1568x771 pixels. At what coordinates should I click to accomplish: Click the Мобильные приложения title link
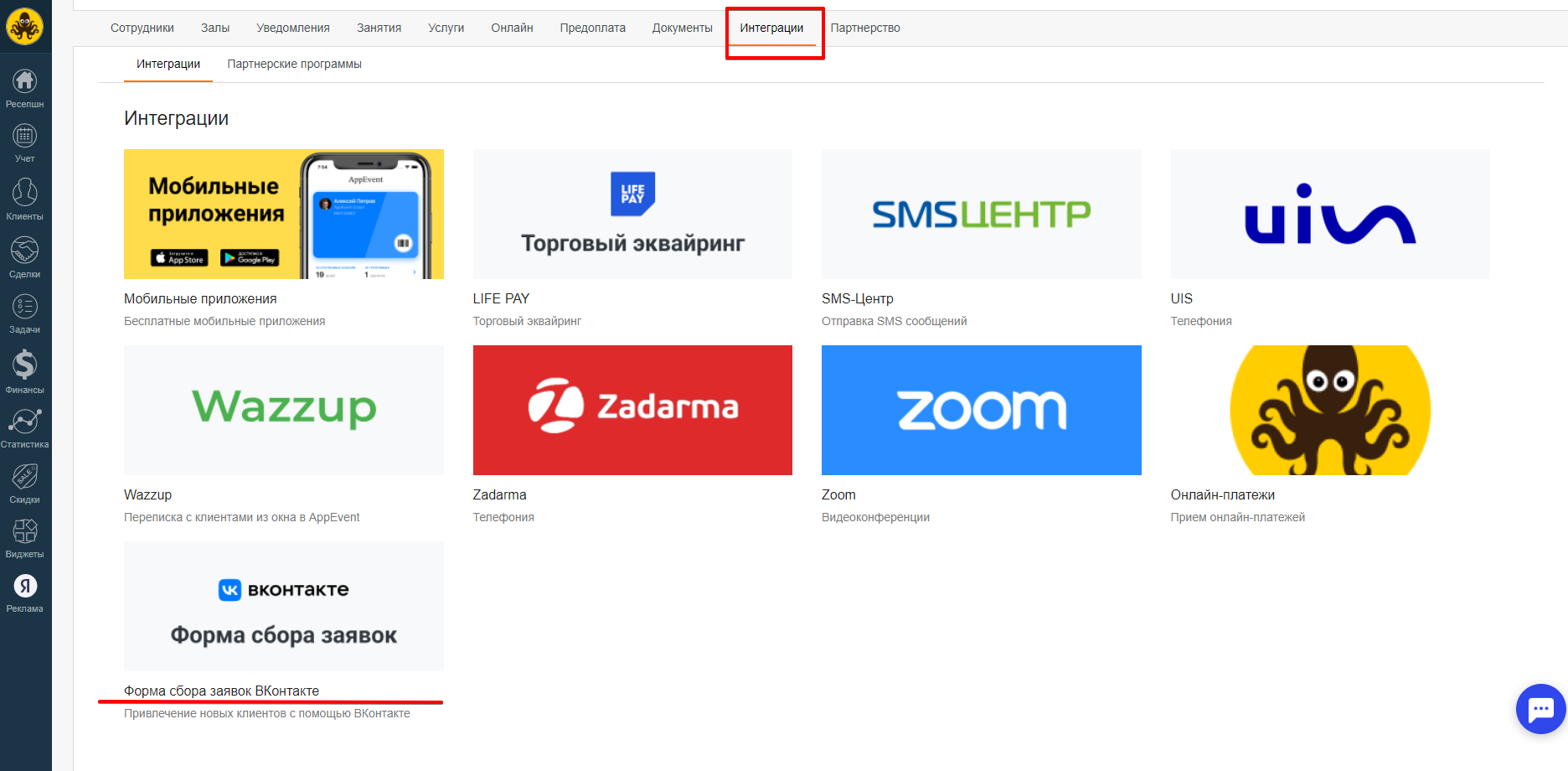click(200, 298)
